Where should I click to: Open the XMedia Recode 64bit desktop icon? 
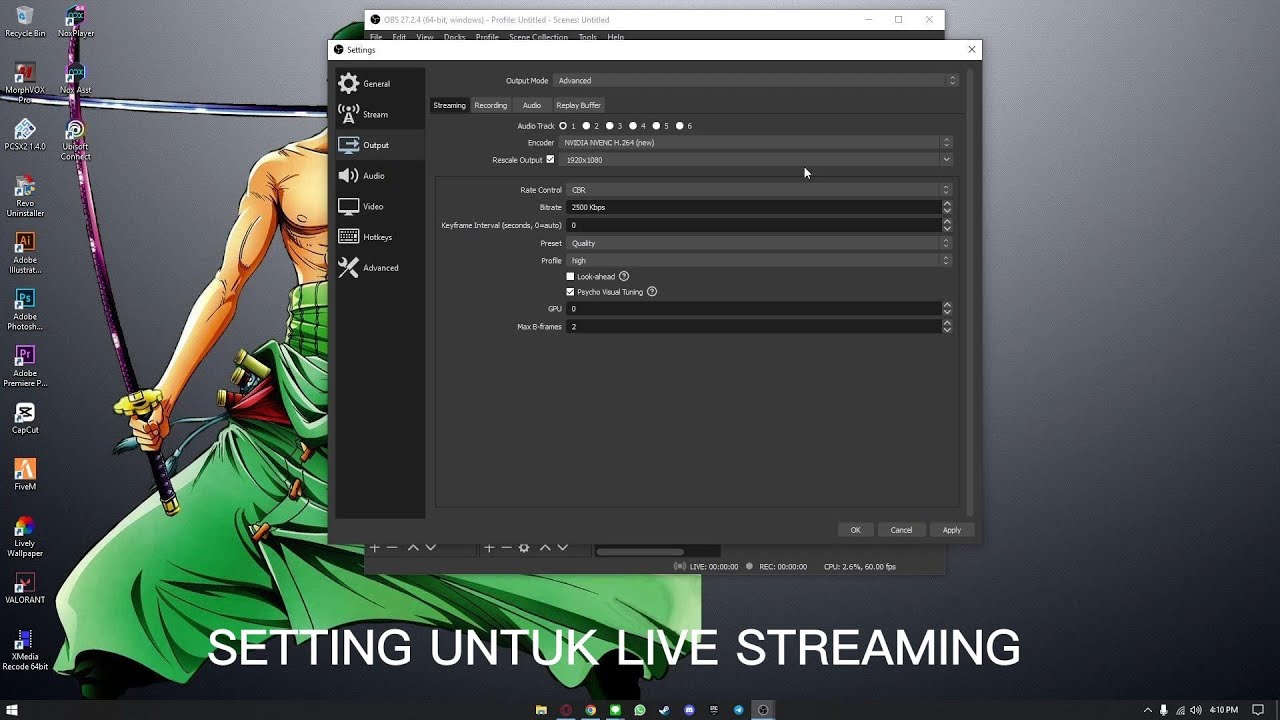pos(25,650)
